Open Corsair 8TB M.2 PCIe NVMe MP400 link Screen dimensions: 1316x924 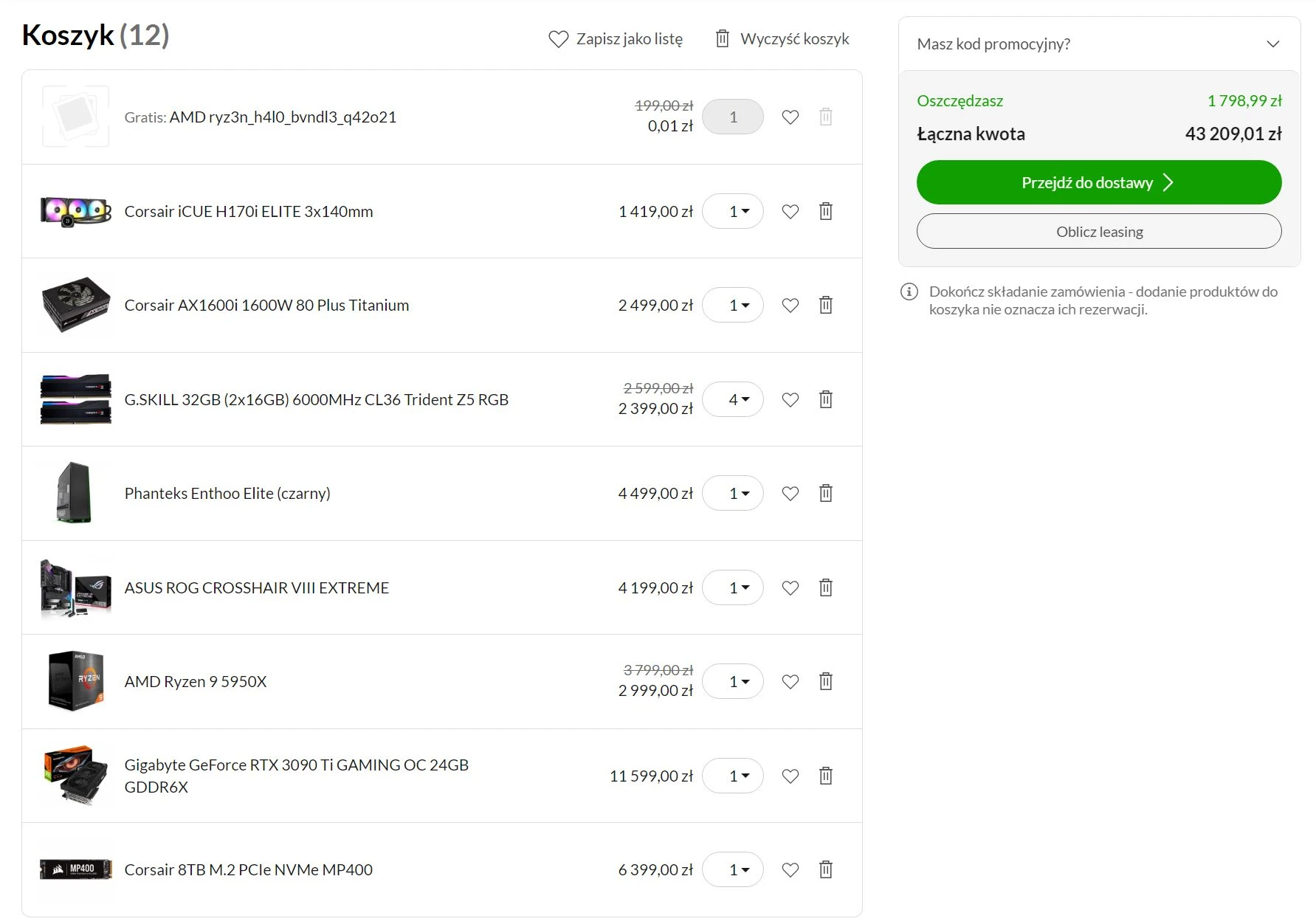[248, 870]
